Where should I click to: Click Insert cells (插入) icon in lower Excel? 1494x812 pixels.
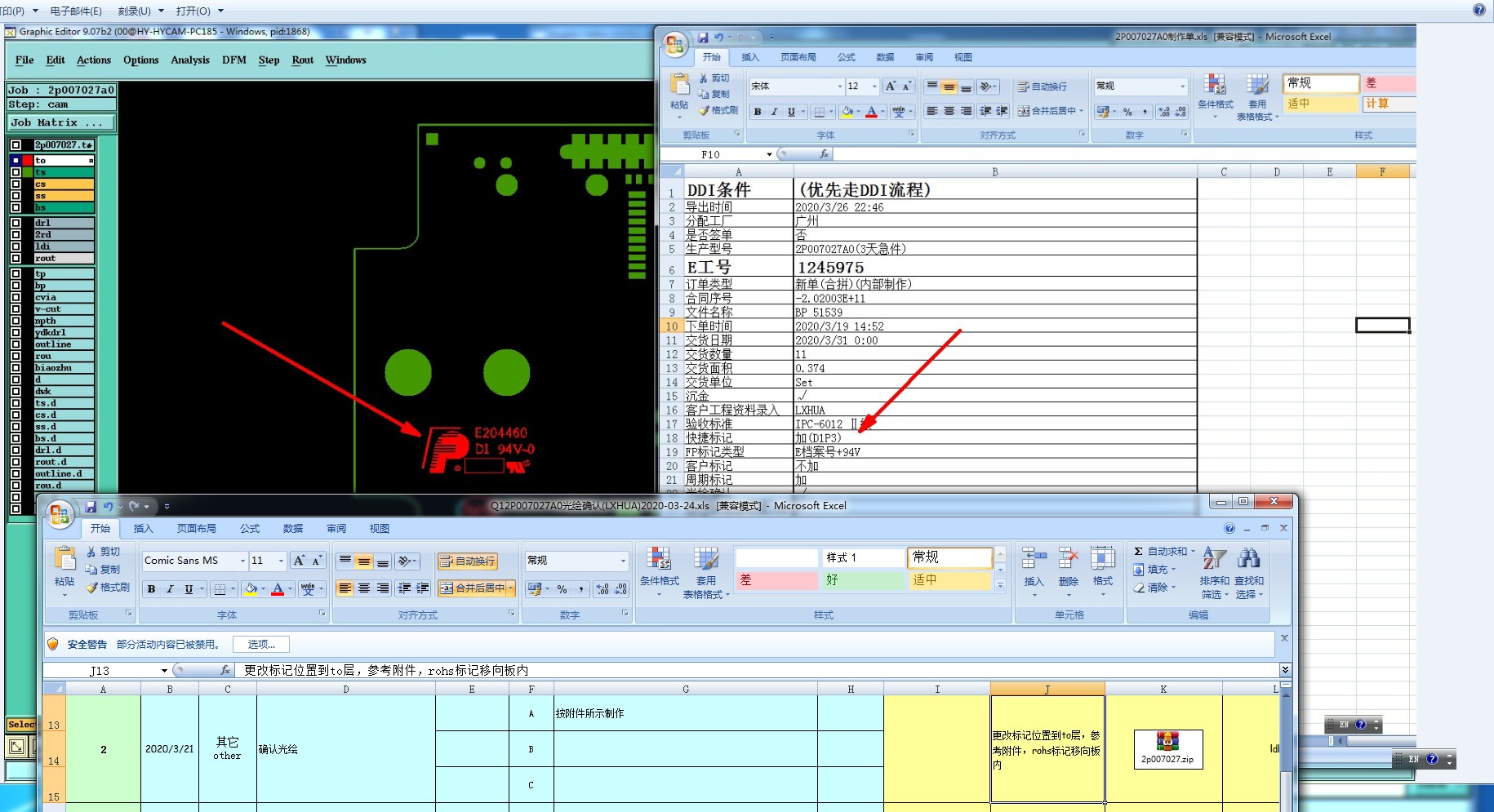[1034, 558]
